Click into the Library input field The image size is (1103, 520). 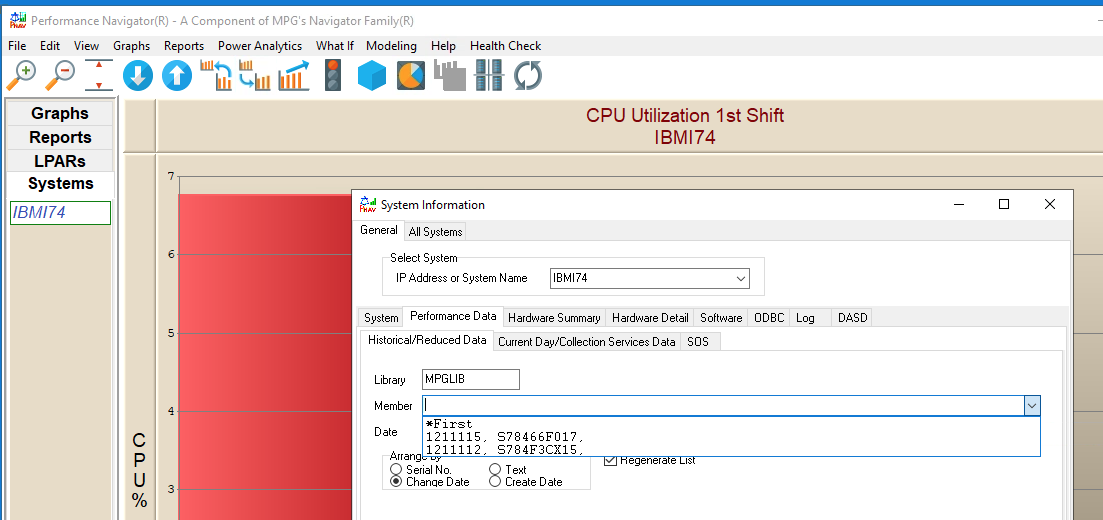471,379
